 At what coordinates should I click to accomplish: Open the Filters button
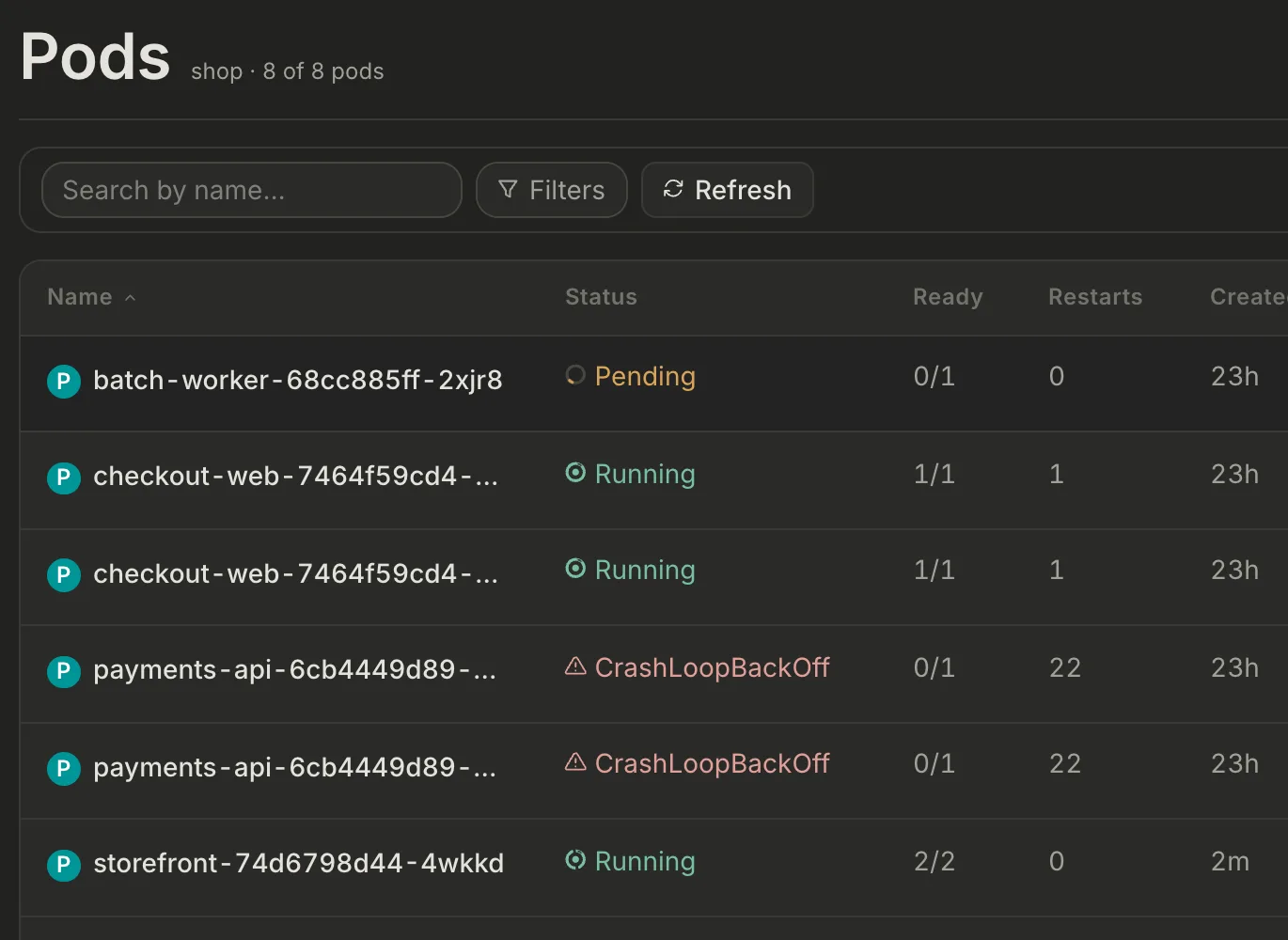click(x=552, y=190)
